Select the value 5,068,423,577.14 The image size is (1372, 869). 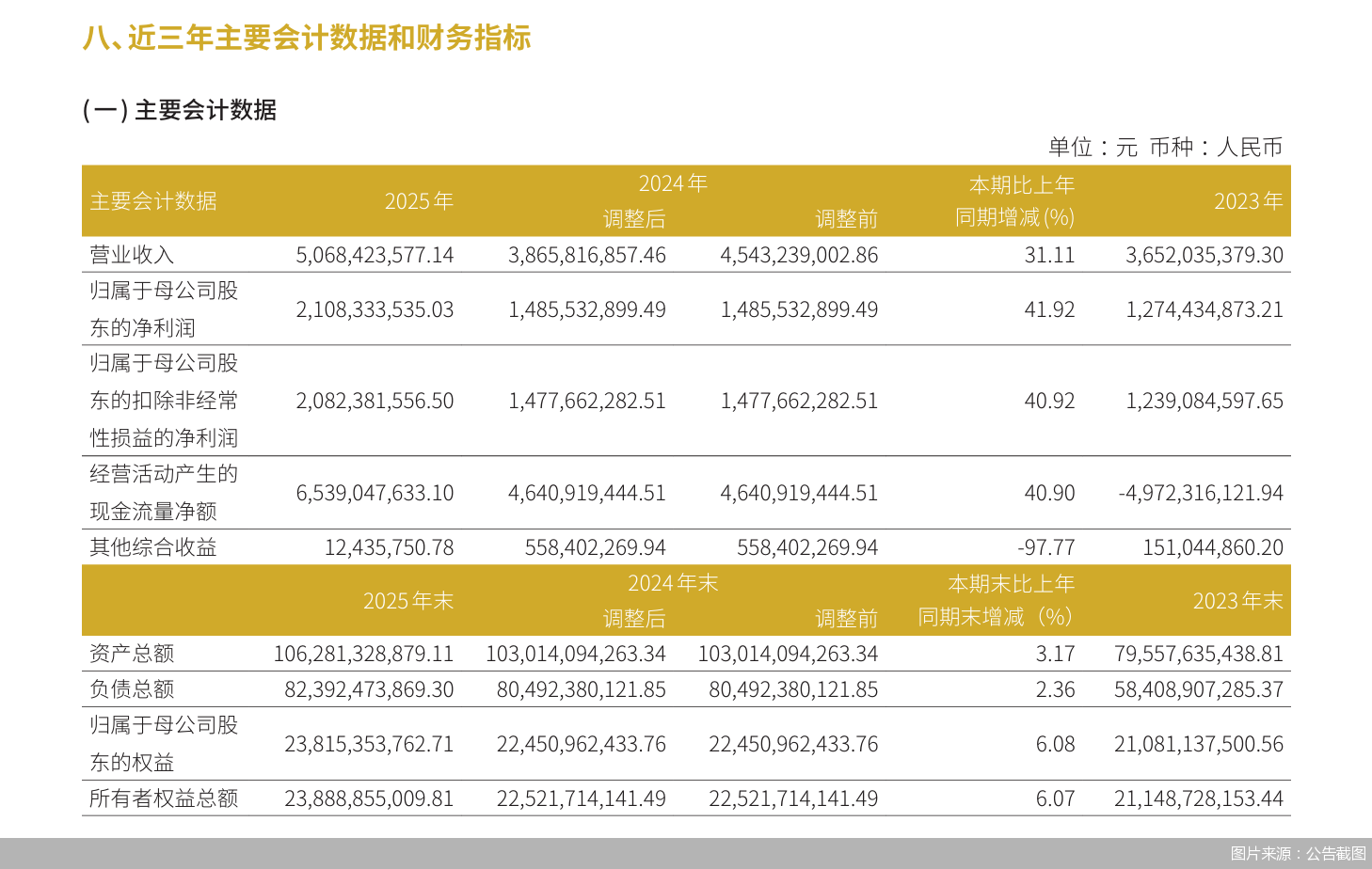367,254
